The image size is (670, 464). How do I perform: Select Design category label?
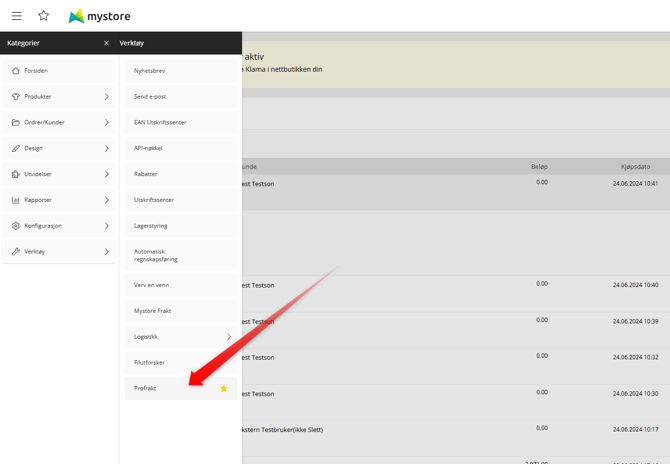33,148
